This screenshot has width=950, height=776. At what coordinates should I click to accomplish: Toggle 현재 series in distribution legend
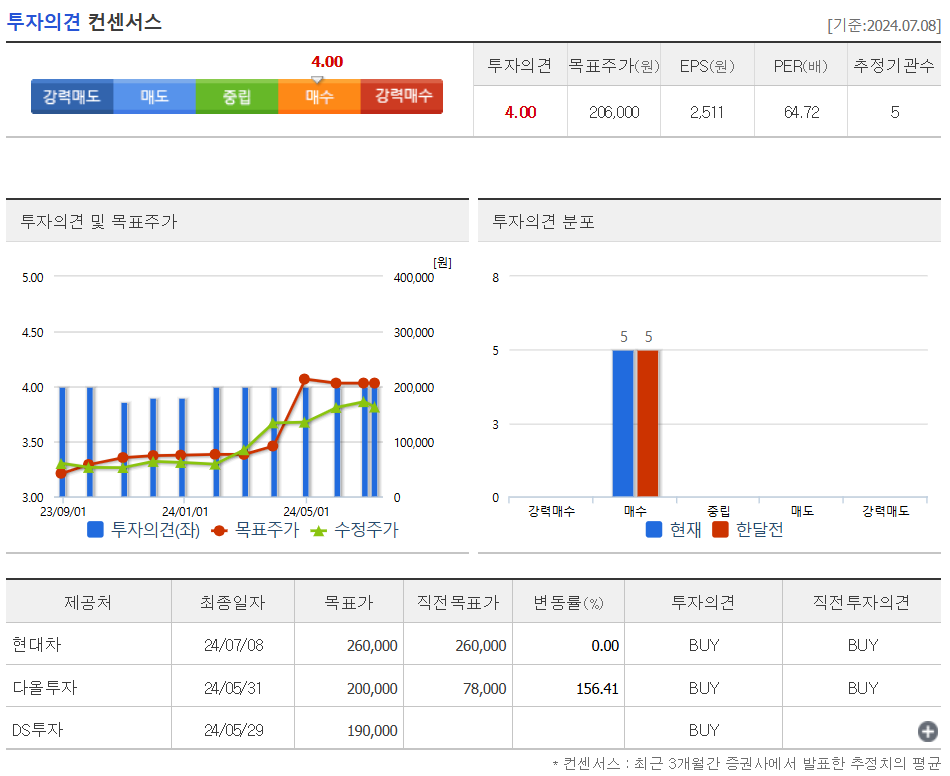673,529
